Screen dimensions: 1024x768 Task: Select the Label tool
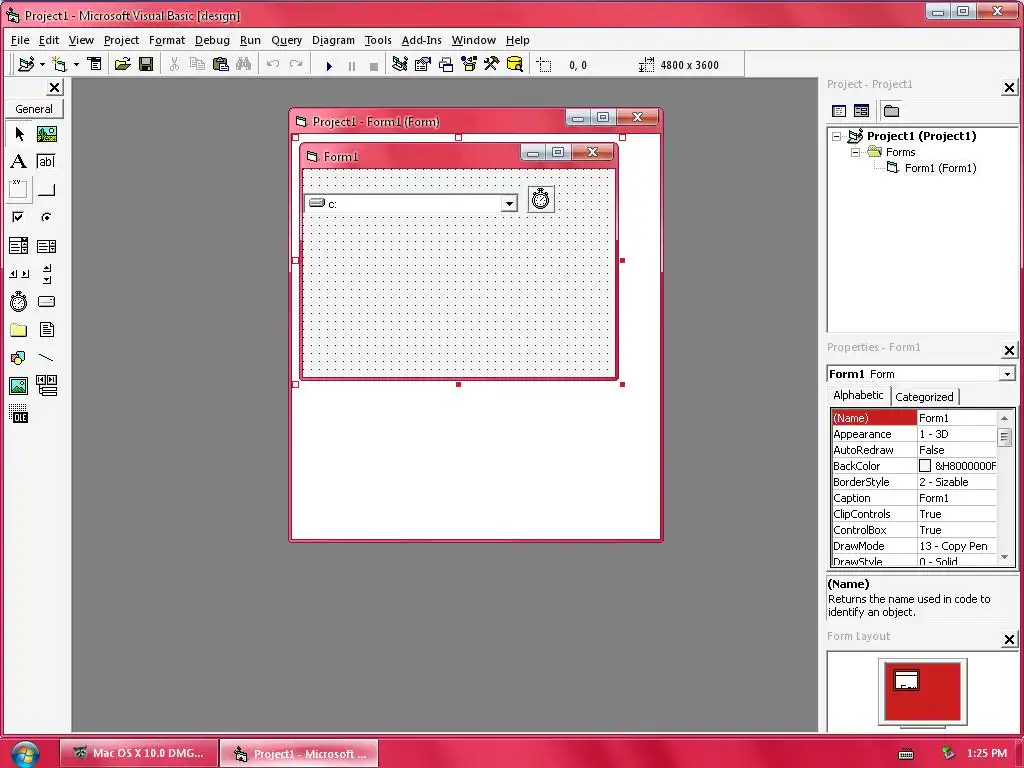click(19, 162)
